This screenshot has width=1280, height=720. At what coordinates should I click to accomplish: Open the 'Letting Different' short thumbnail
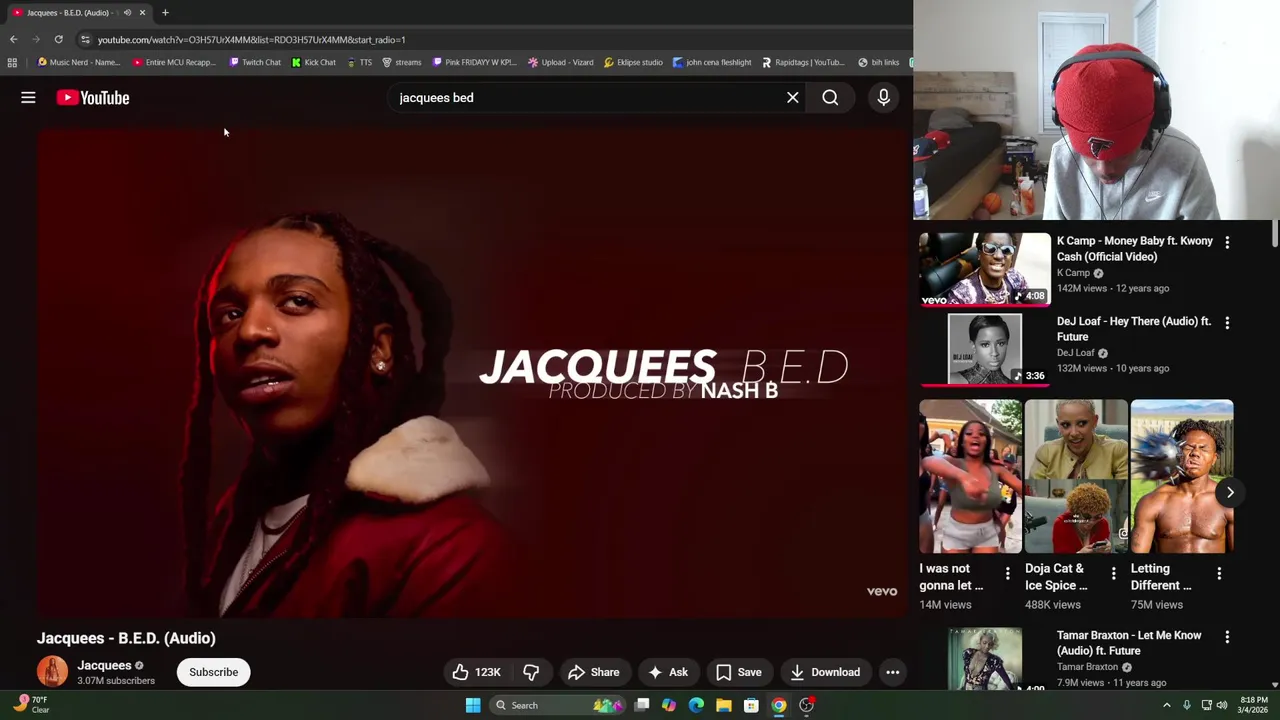pyautogui.click(x=1182, y=476)
